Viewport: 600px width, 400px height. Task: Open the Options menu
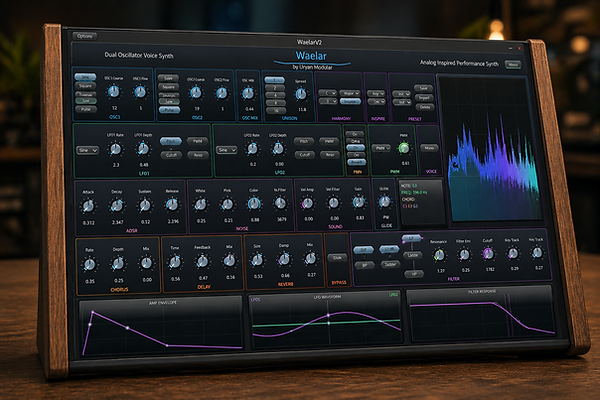click(x=85, y=36)
